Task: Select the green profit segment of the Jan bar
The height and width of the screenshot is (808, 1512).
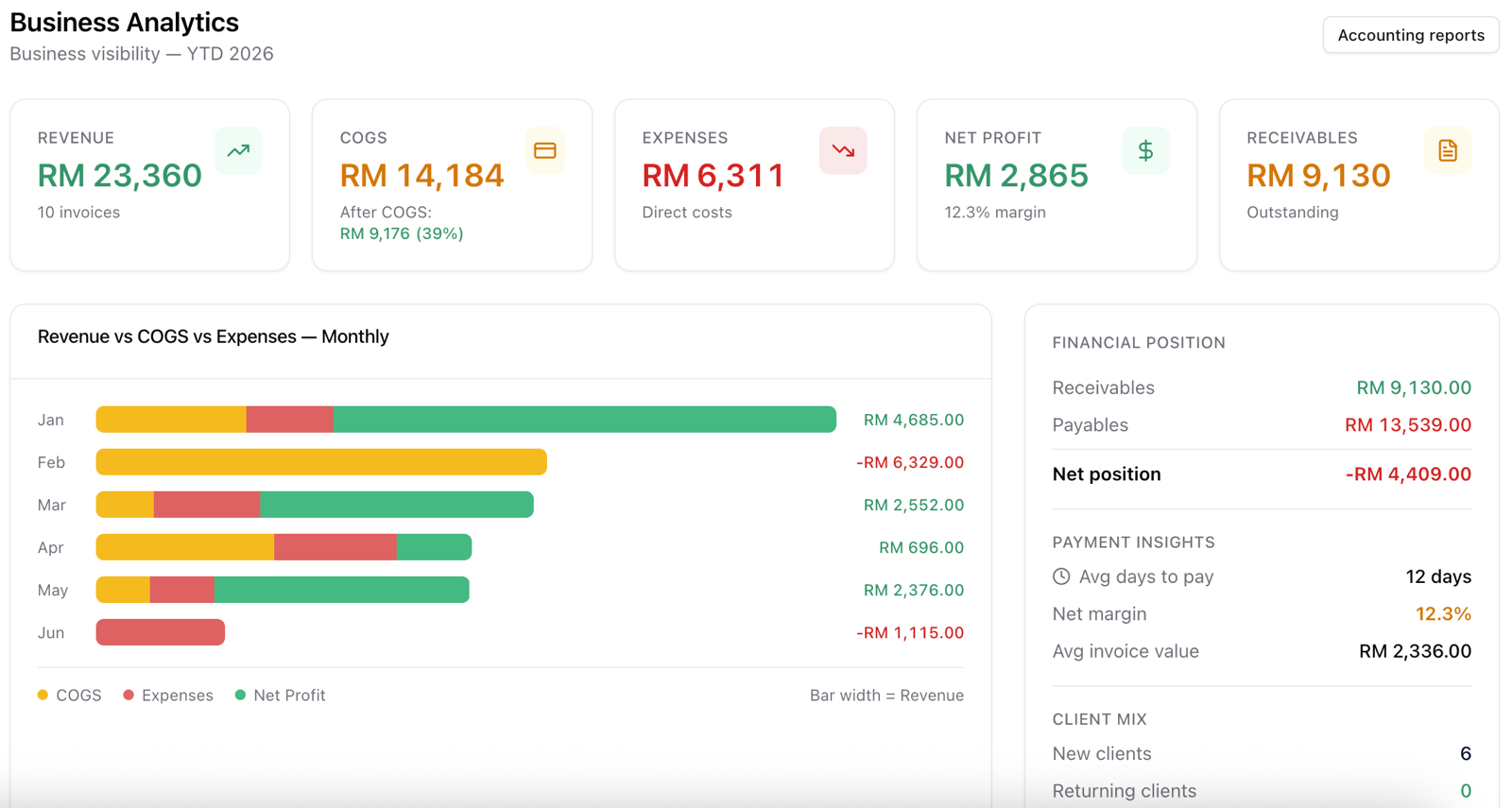Action: [x=585, y=420]
